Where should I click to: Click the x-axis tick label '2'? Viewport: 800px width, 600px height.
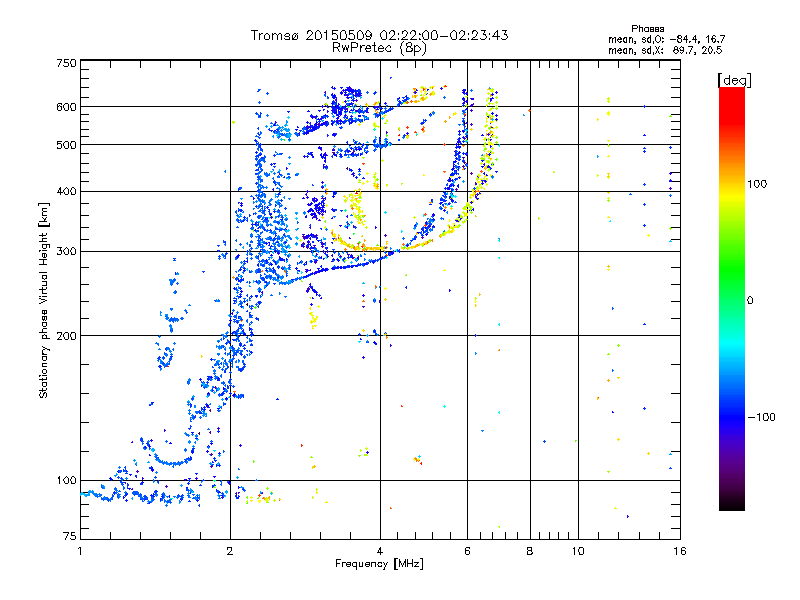230,551
